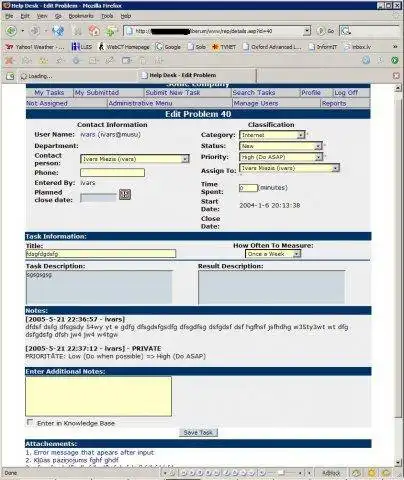Click the Stop loading icon
Viewport: 404px width, 480px height.
(77, 31)
